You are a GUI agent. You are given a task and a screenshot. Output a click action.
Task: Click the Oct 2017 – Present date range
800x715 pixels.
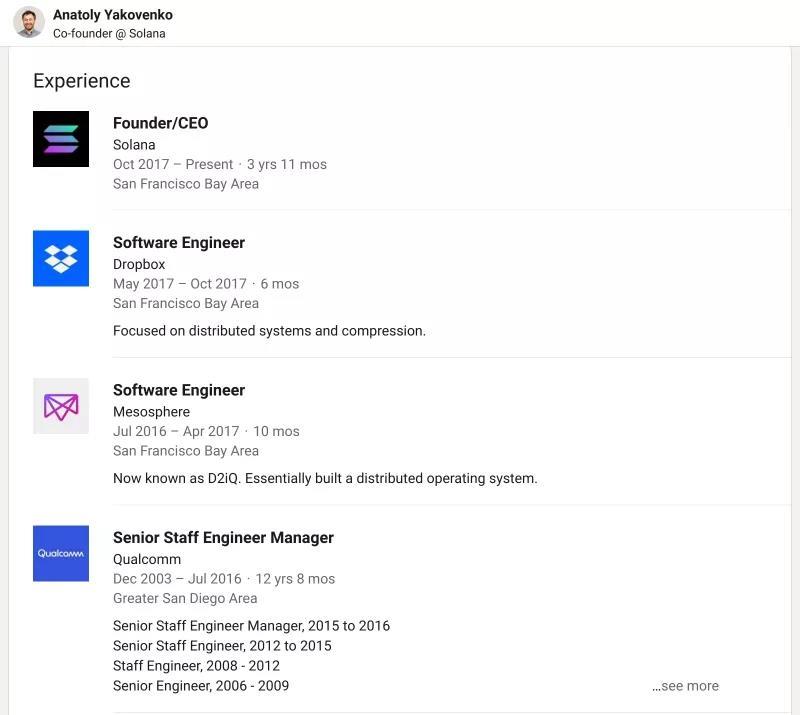172,164
